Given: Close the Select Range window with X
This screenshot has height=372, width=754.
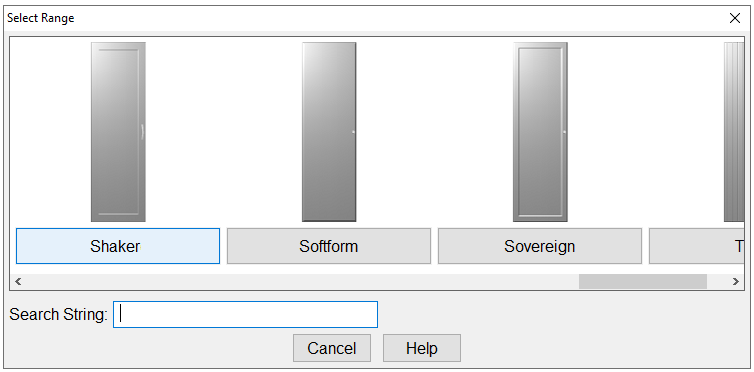Looking at the screenshot, I should pos(735,18).
